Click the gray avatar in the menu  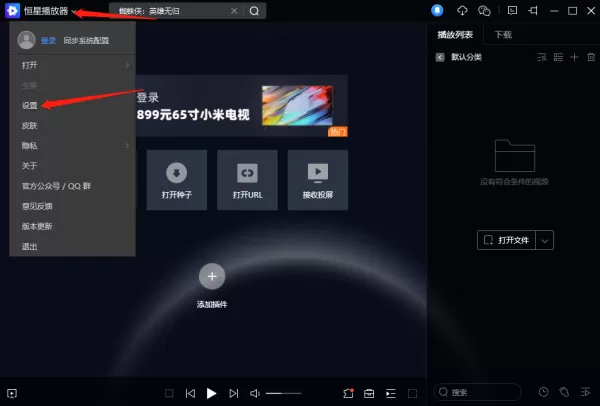coord(26,40)
